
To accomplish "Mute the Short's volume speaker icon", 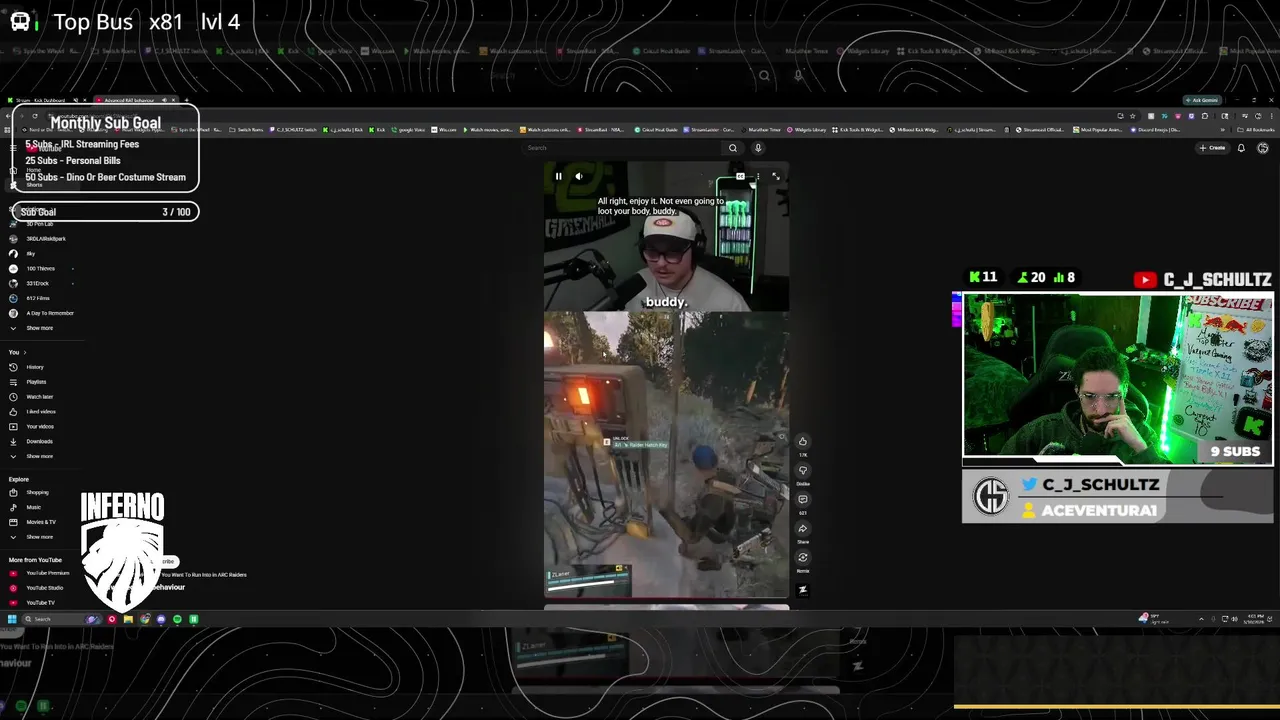I will pyautogui.click(x=578, y=176).
